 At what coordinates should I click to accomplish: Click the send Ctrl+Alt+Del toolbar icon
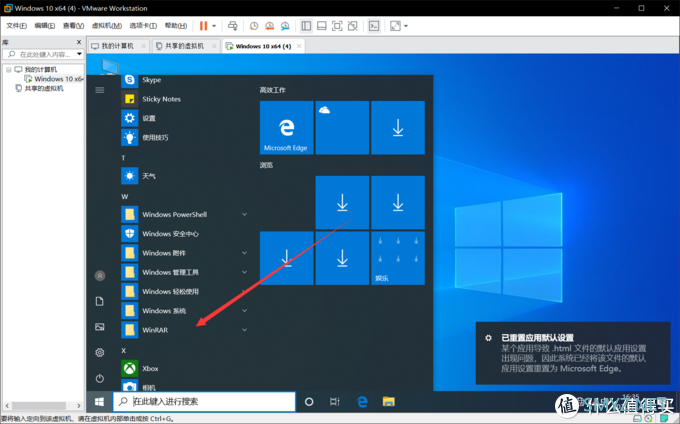(x=233, y=26)
